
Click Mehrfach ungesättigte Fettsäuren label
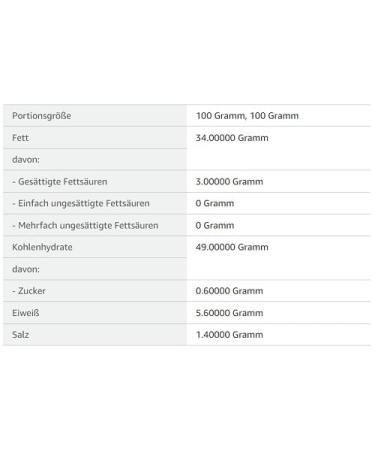[85, 225]
